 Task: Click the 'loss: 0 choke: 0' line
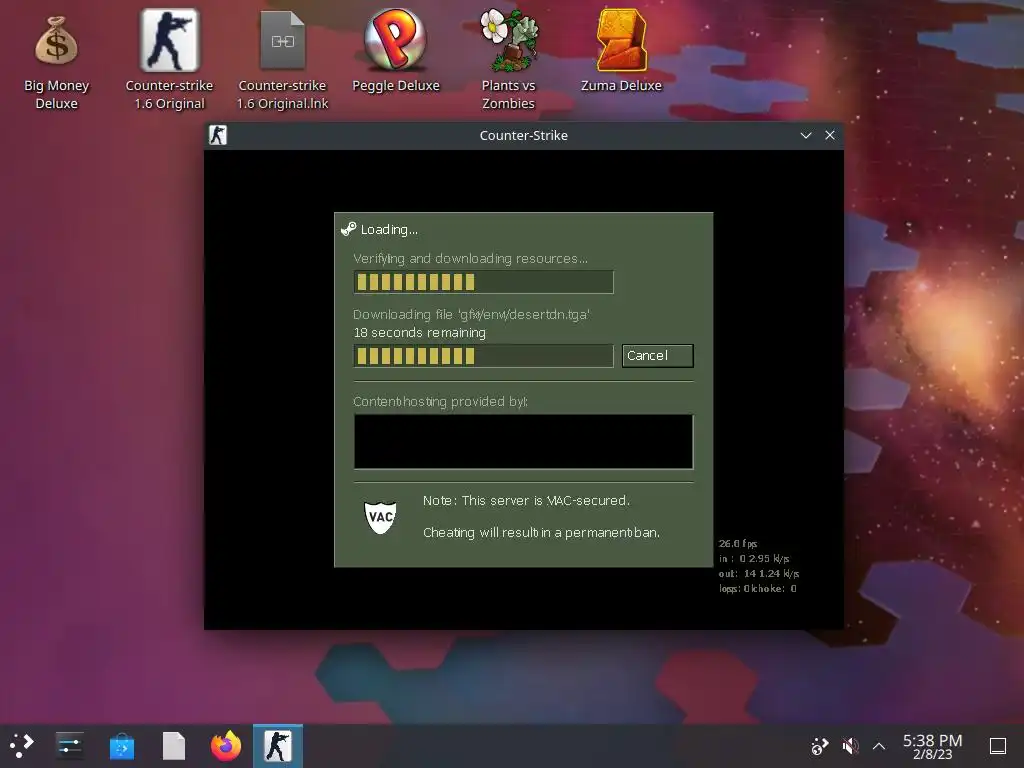click(758, 589)
